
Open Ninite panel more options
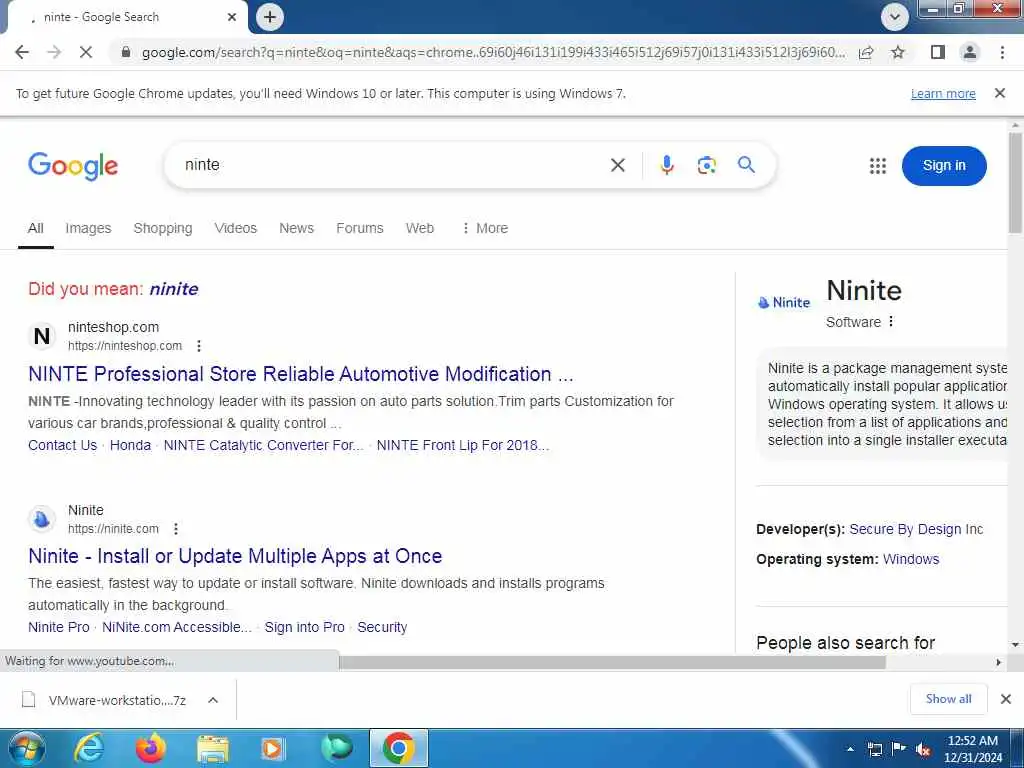coord(891,321)
